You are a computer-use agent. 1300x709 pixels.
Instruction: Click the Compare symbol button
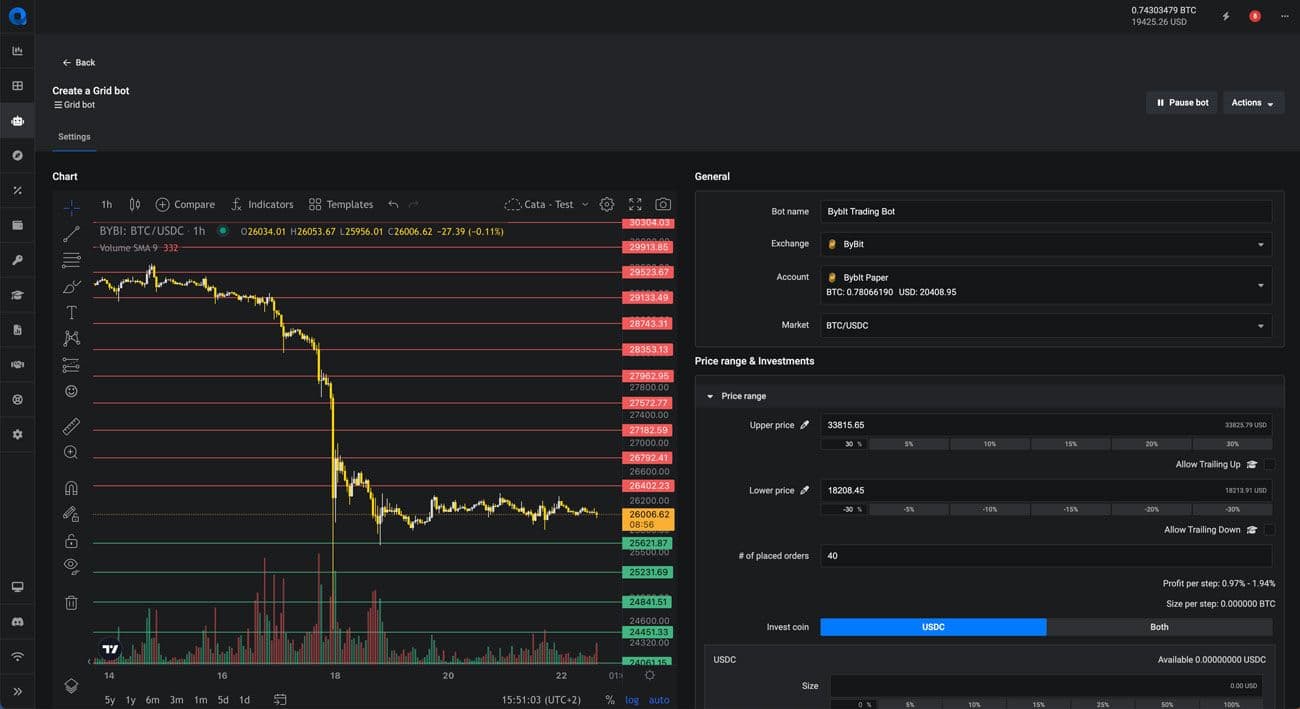point(185,204)
